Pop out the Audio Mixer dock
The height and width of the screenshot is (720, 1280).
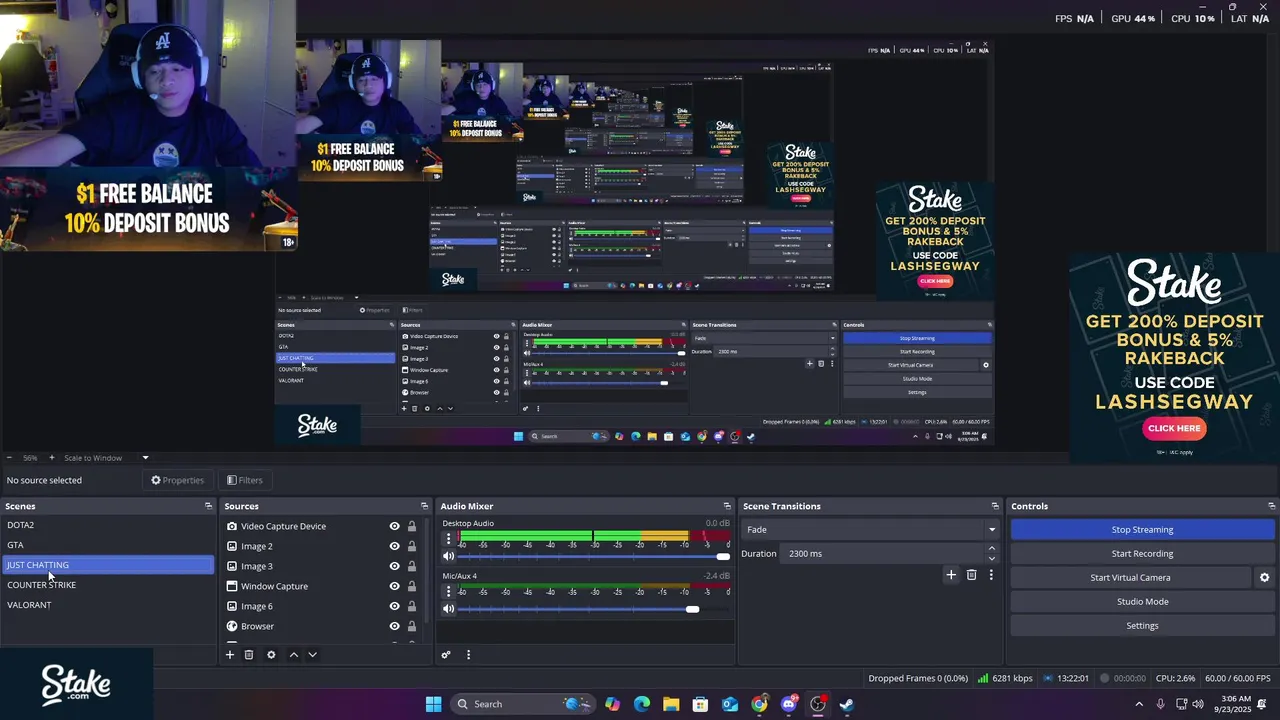pyautogui.click(x=727, y=506)
